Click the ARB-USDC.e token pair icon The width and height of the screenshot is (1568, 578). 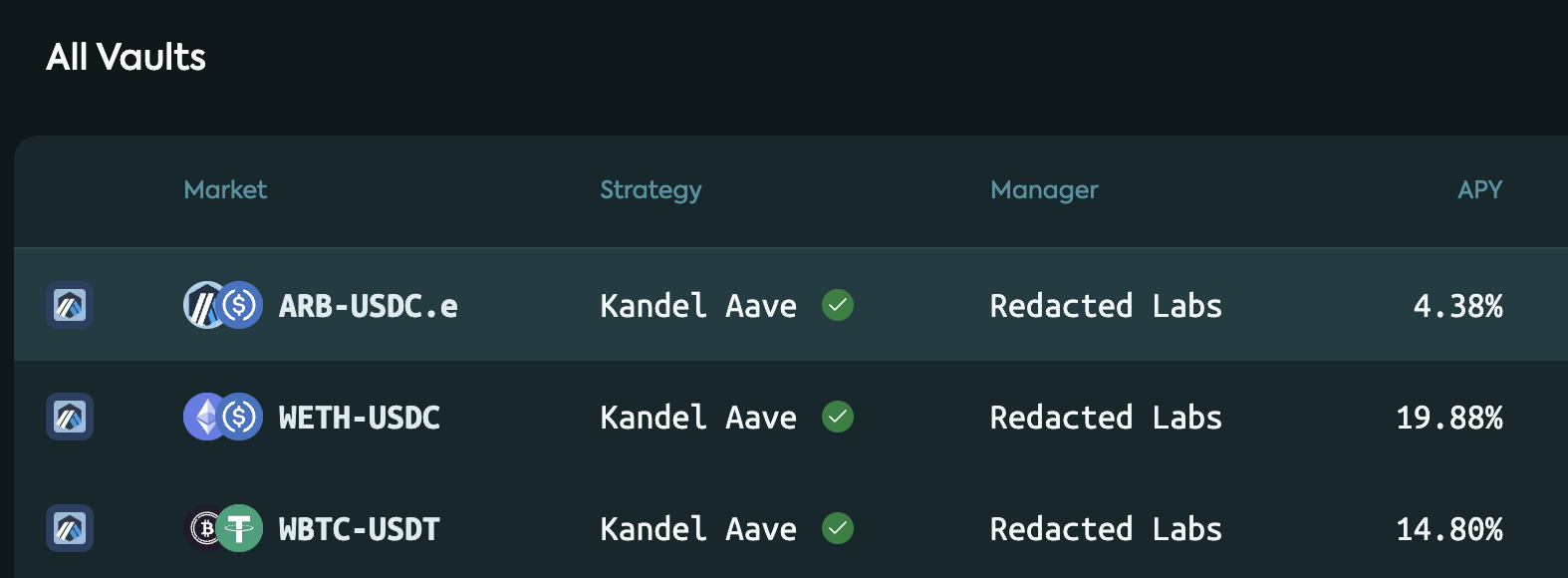coord(223,305)
